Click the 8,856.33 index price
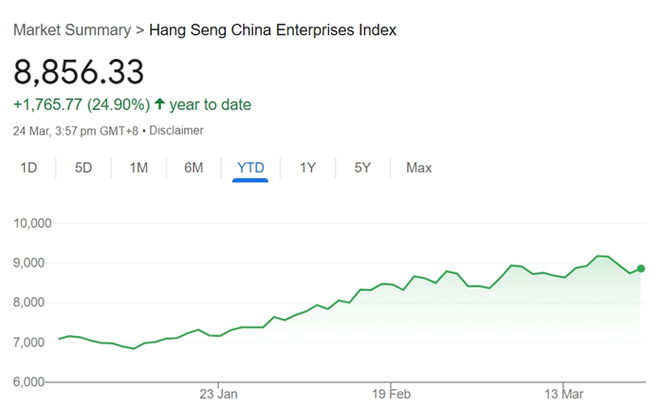The width and height of the screenshot is (660, 407). 79,72
